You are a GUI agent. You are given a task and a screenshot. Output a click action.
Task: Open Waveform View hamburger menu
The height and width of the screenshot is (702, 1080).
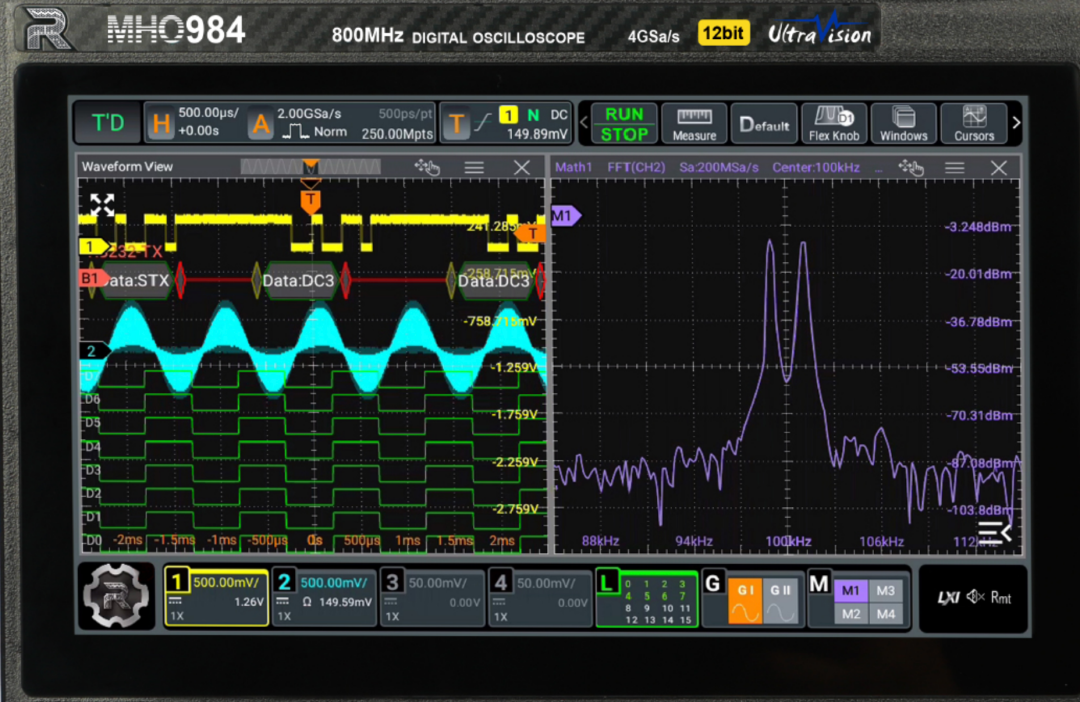pos(474,167)
